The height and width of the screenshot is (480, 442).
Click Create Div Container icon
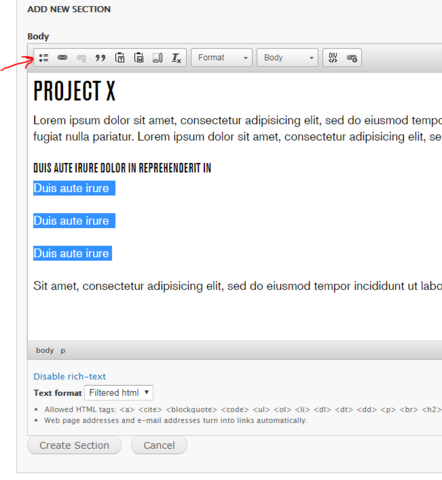[x=333, y=58]
